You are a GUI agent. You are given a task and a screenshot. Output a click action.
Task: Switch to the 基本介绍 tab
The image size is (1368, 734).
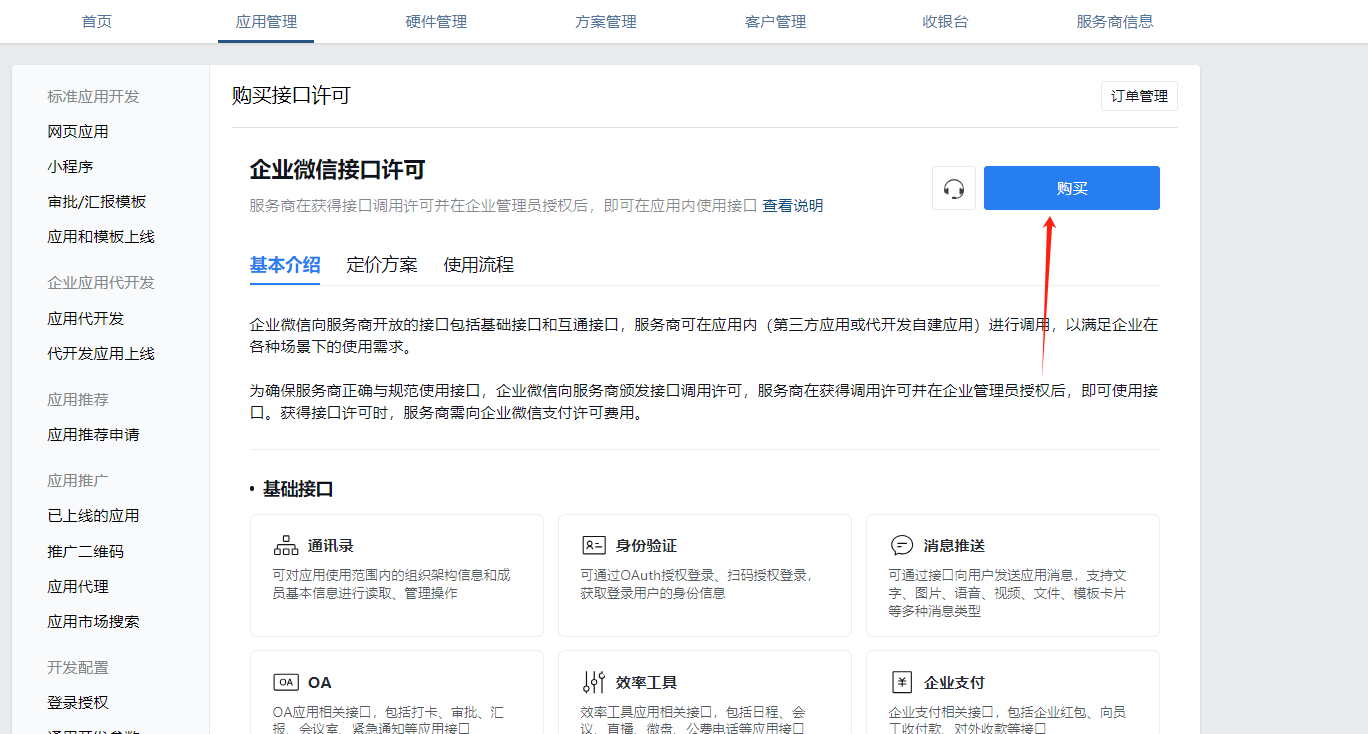285,265
